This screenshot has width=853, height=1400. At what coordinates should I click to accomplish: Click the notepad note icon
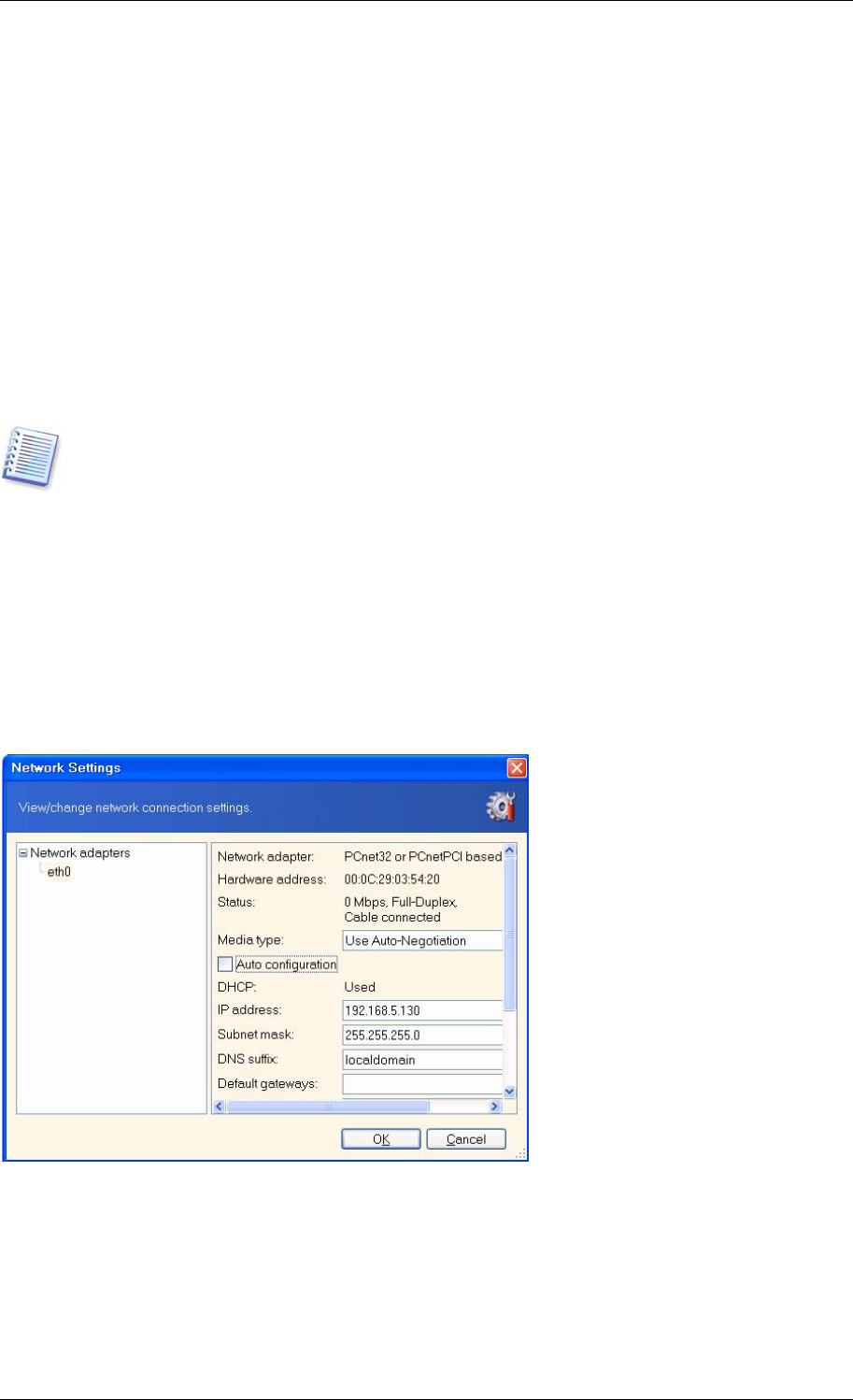[x=31, y=456]
